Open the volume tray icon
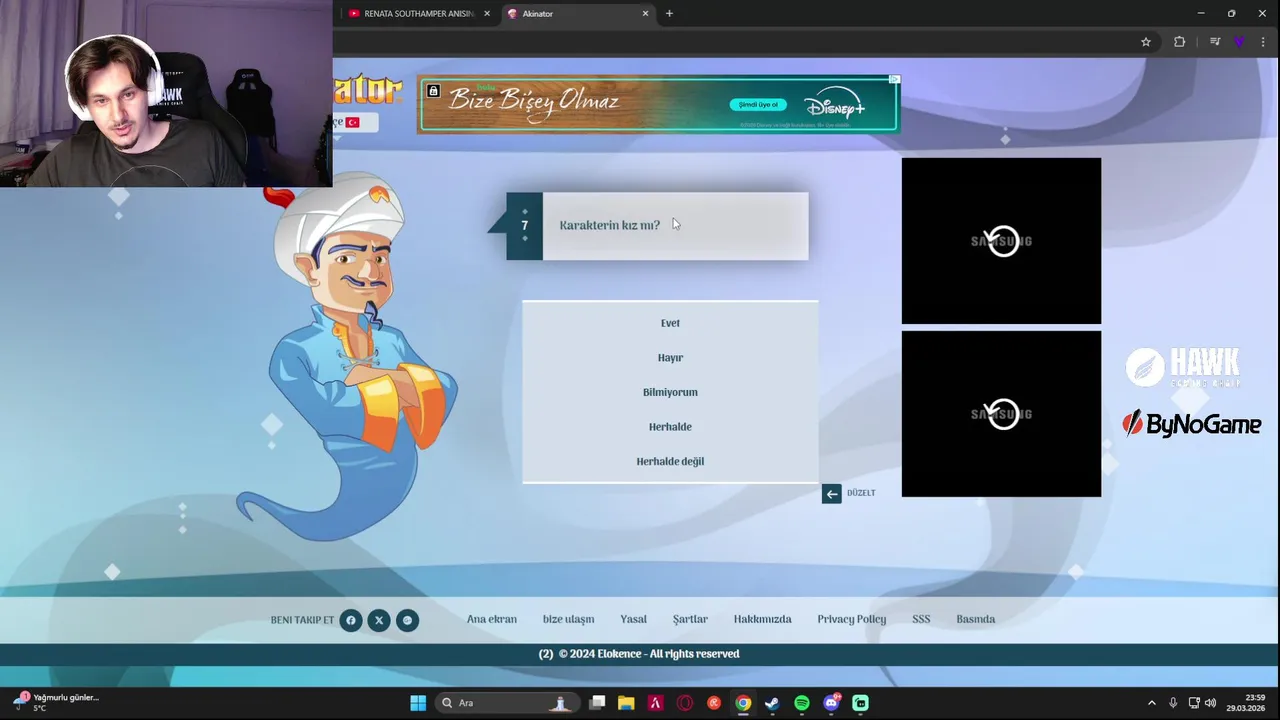 tap(1211, 703)
